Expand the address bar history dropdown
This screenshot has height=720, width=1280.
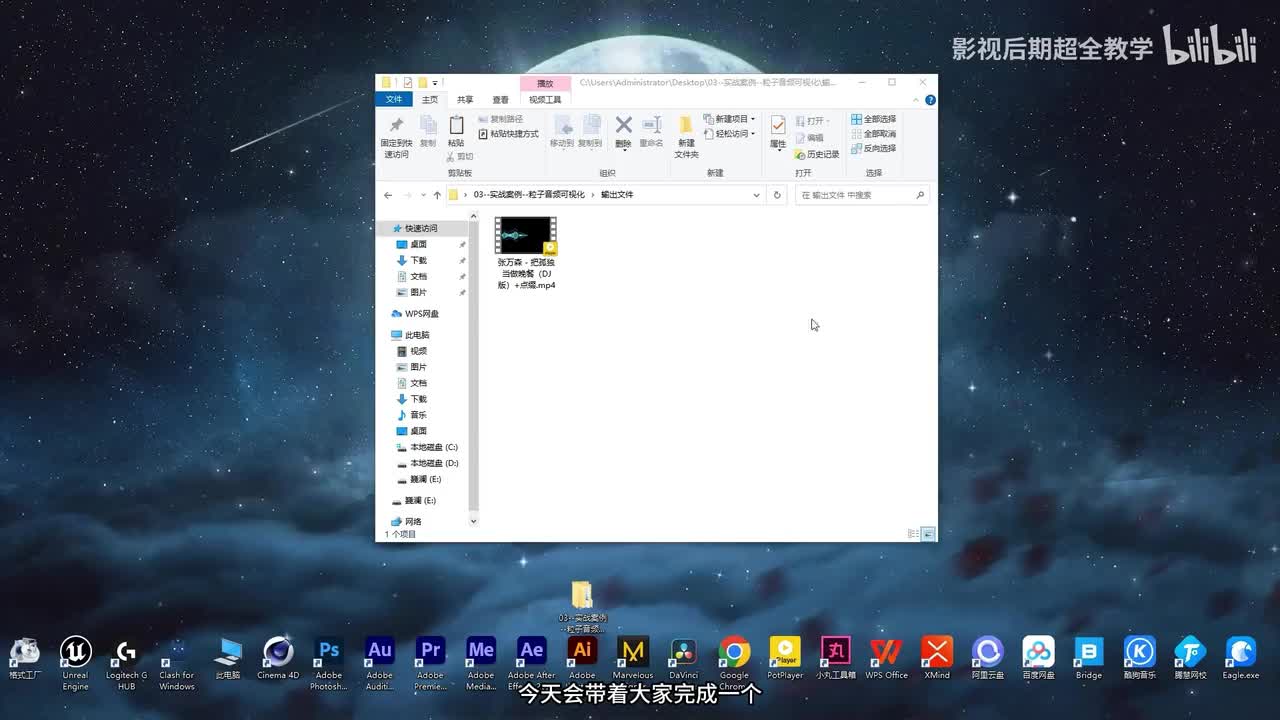pyautogui.click(x=756, y=195)
